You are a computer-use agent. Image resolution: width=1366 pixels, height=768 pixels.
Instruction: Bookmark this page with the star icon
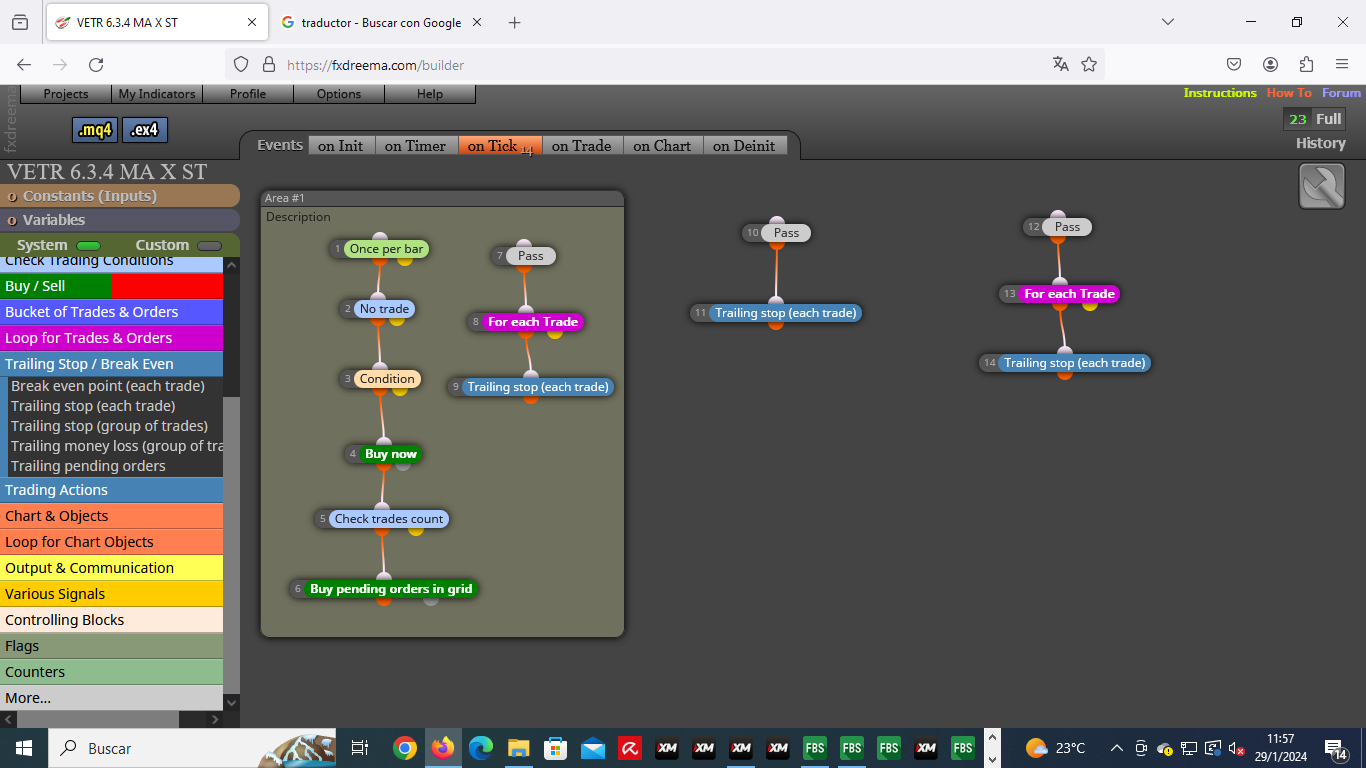click(x=1089, y=64)
